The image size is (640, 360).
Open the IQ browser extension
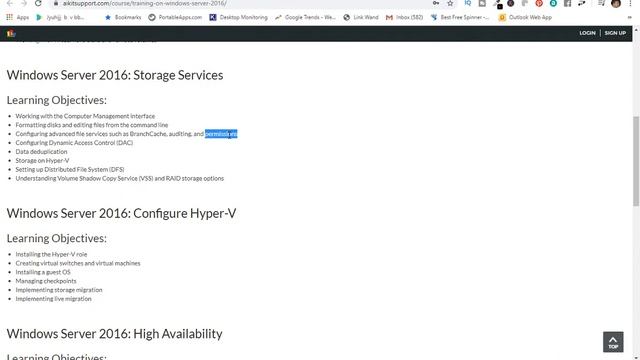click(x=468, y=3)
